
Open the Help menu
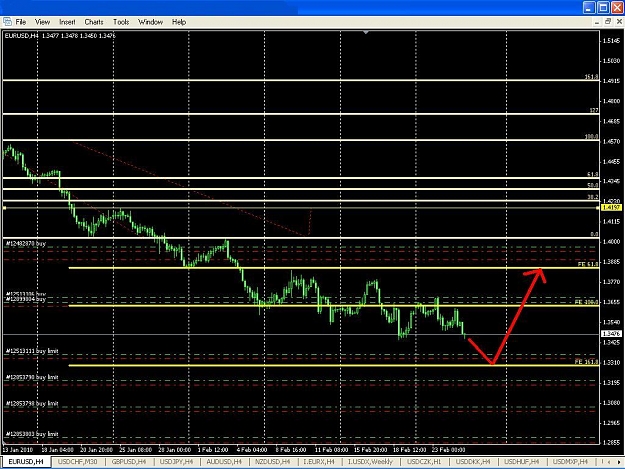coord(179,22)
